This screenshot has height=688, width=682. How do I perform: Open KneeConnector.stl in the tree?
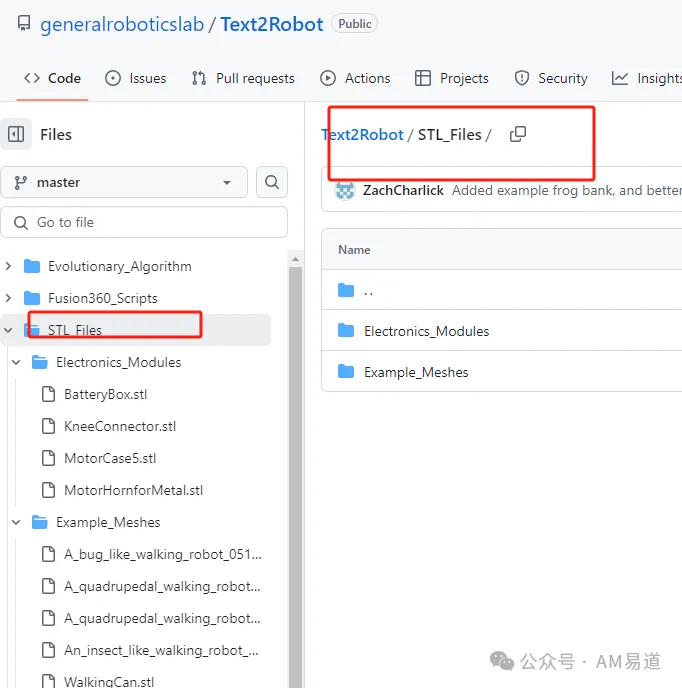(x=120, y=426)
